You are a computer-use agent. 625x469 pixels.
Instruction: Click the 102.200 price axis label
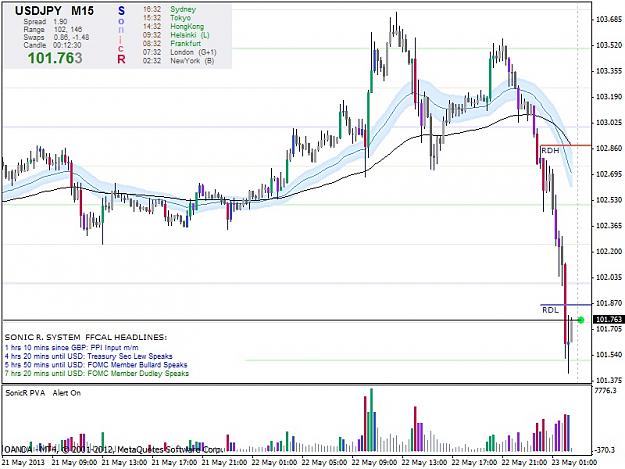[x=609, y=251]
